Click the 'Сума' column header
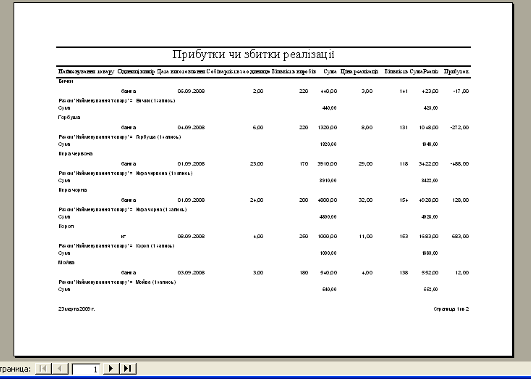 (x=330, y=71)
